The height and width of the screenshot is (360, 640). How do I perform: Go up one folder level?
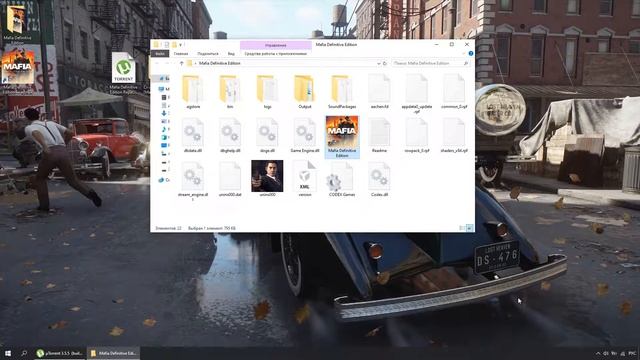182,63
